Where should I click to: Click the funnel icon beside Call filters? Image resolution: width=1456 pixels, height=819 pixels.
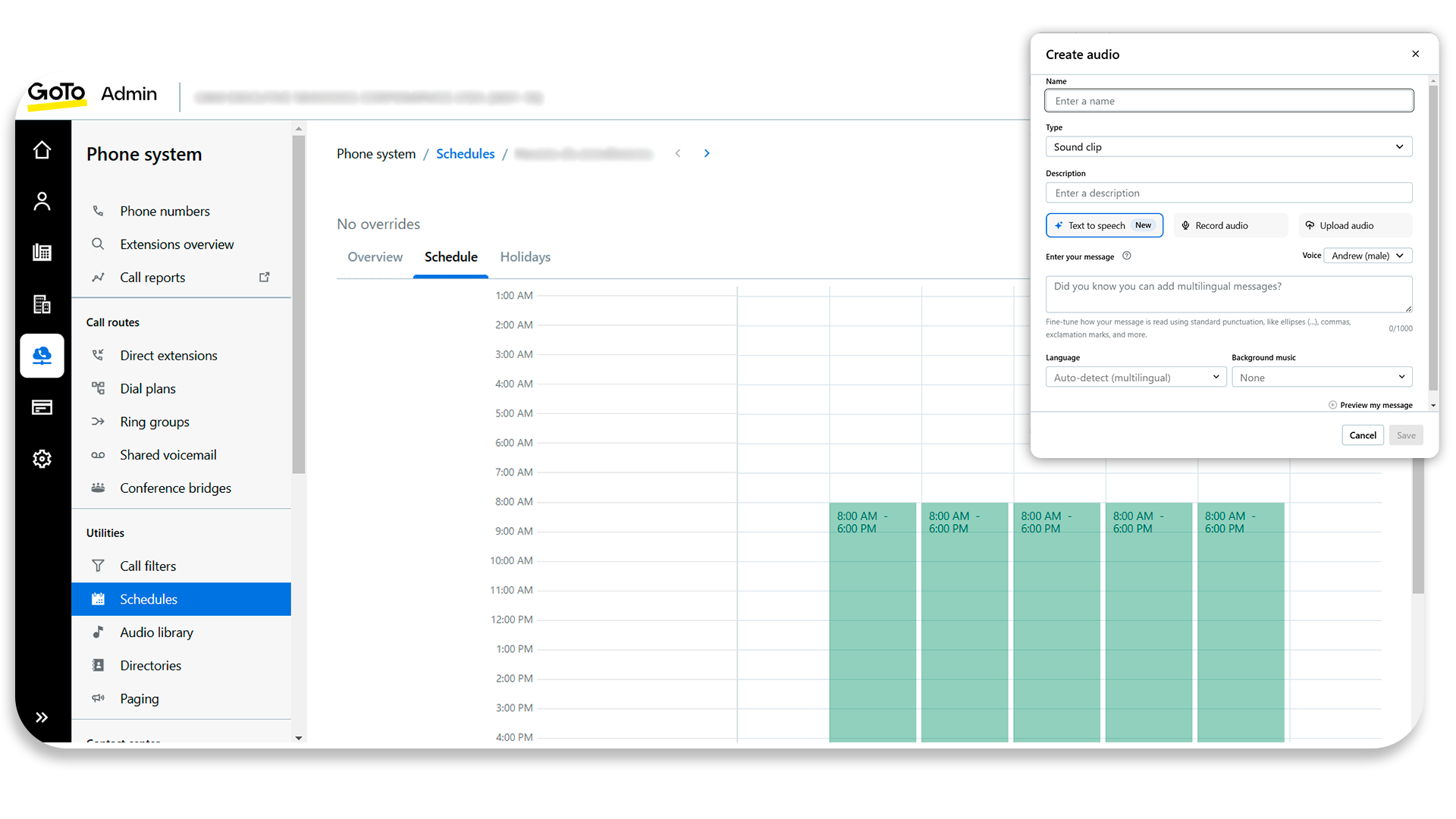[x=98, y=566]
